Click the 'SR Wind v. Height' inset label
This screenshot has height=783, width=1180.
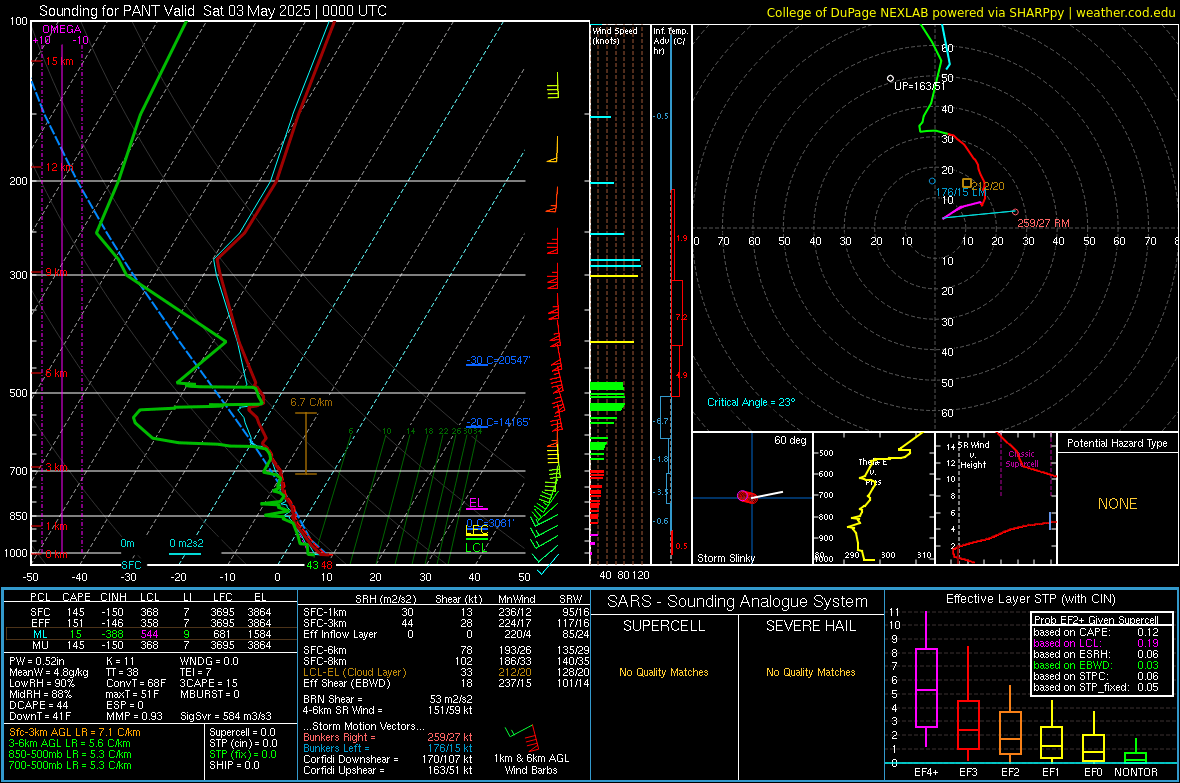point(974,455)
